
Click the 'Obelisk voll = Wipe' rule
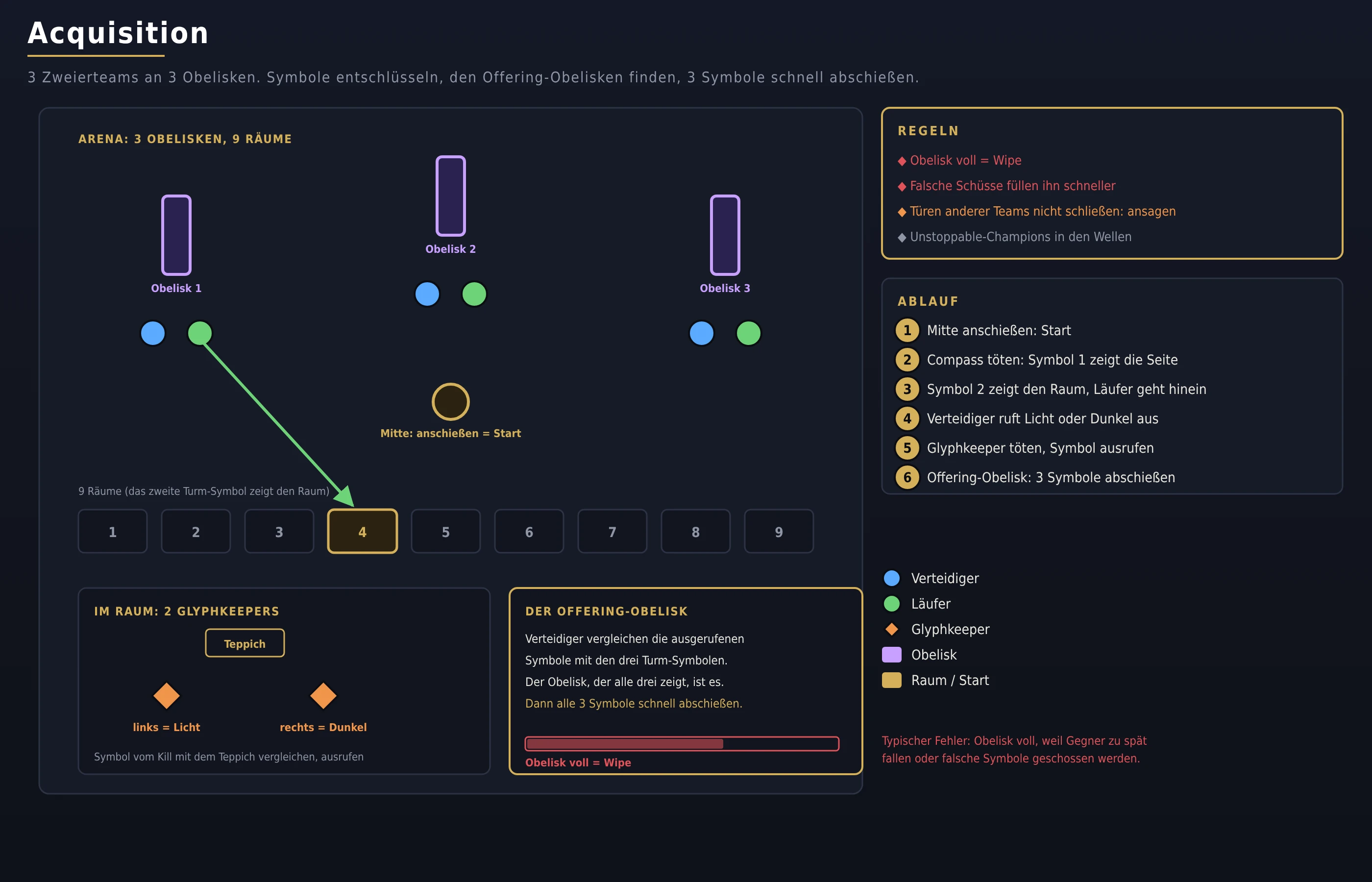[x=960, y=160]
